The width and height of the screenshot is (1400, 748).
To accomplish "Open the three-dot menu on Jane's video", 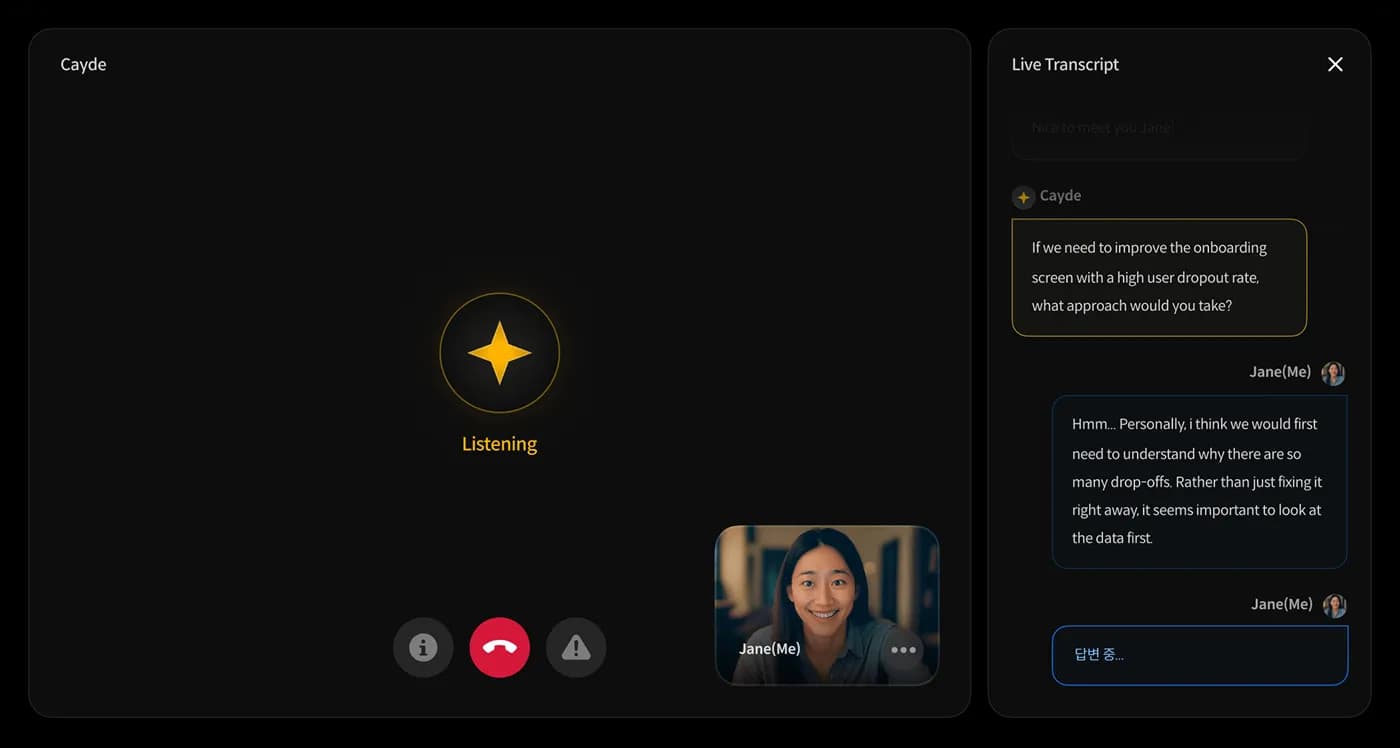I will tap(903, 650).
